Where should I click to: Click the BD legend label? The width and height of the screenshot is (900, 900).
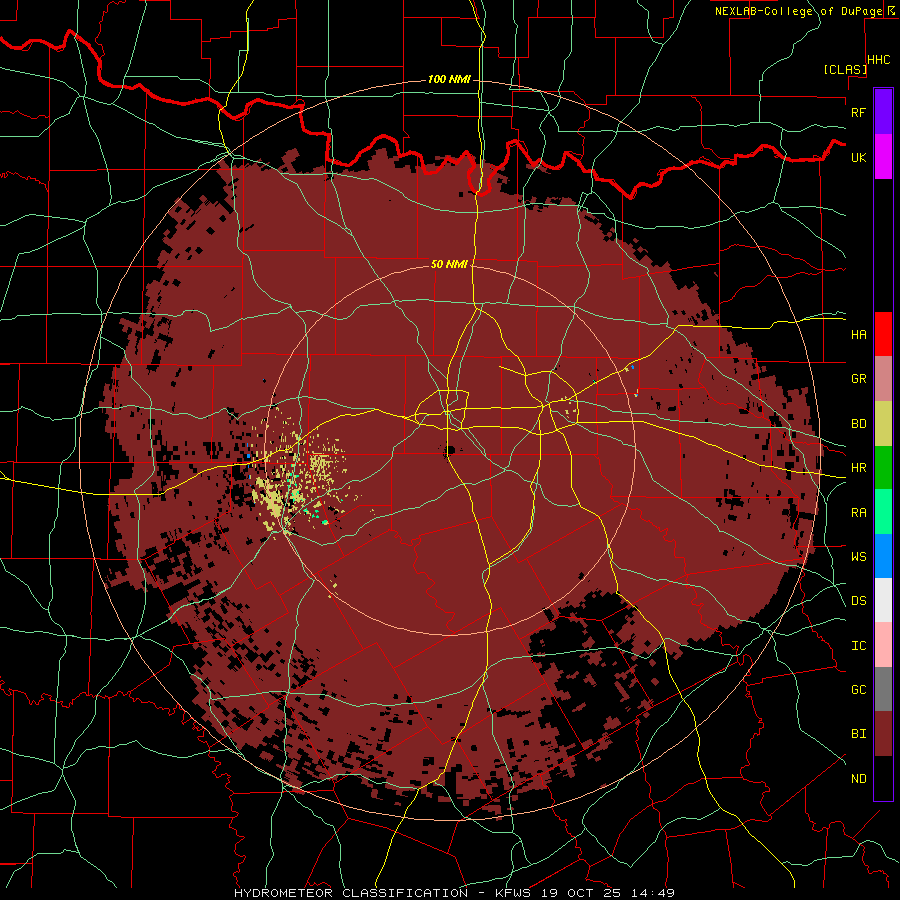click(858, 423)
